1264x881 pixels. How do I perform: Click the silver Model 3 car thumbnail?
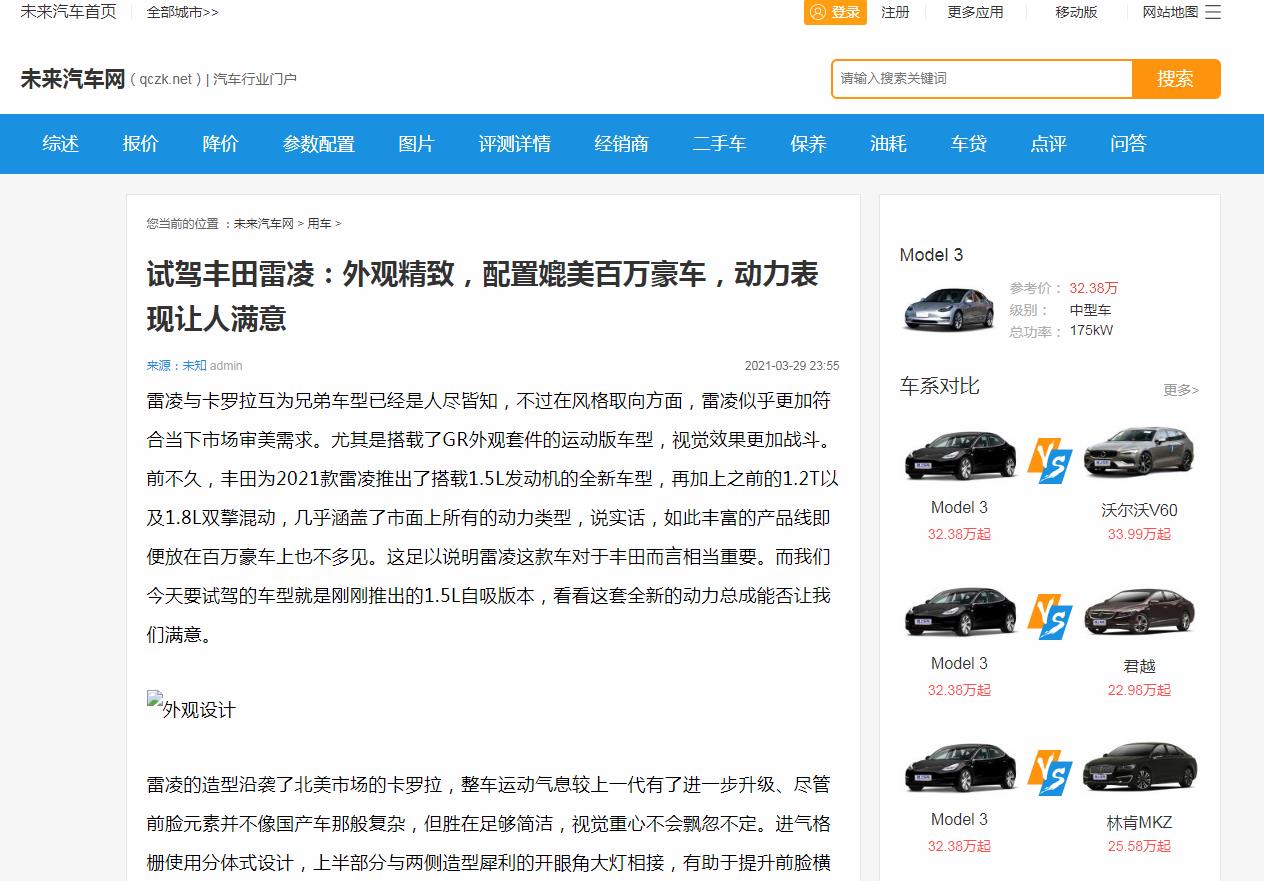tap(948, 308)
